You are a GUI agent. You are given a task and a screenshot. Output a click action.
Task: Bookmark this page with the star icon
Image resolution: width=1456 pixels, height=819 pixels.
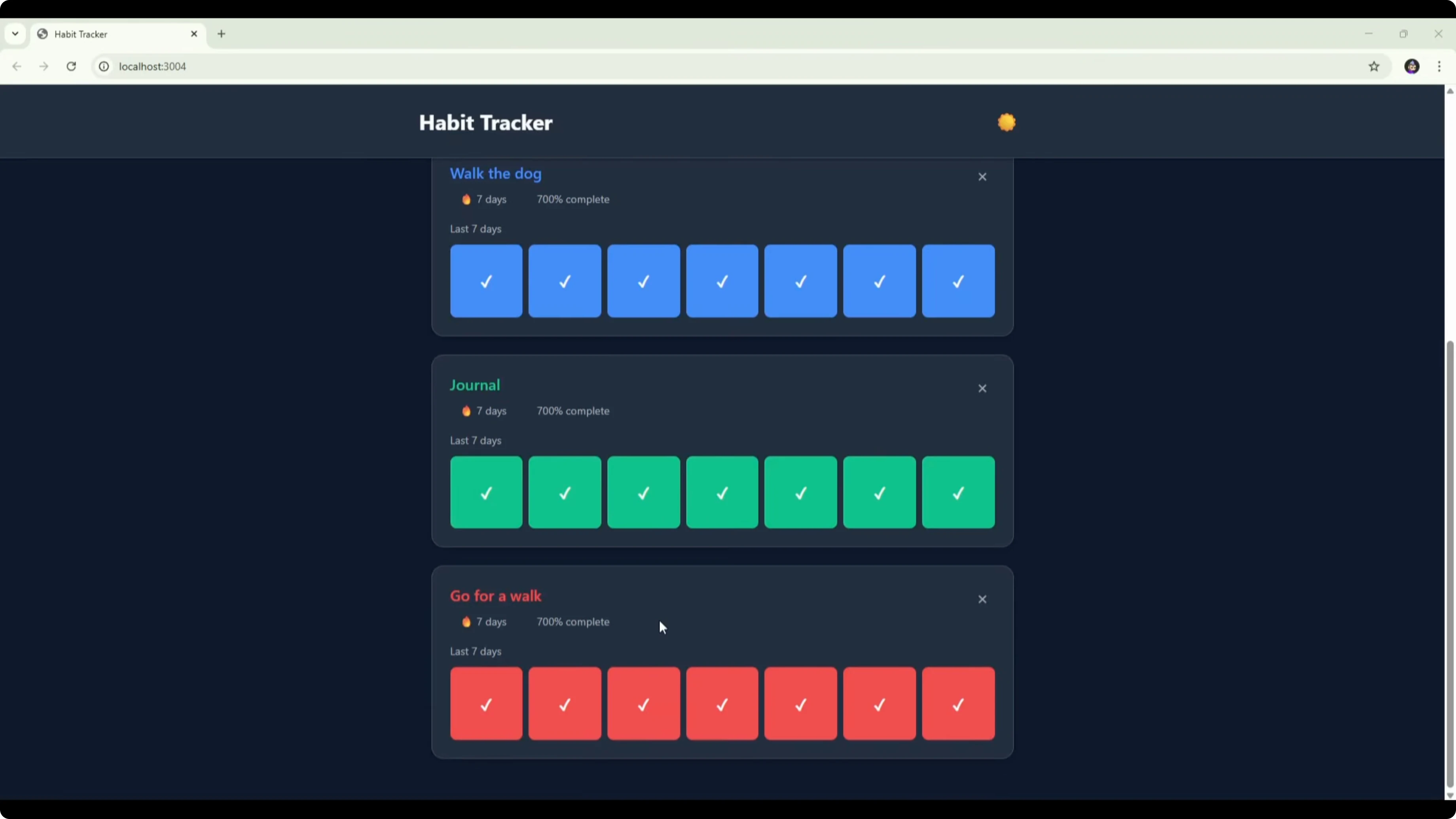click(x=1374, y=66)
